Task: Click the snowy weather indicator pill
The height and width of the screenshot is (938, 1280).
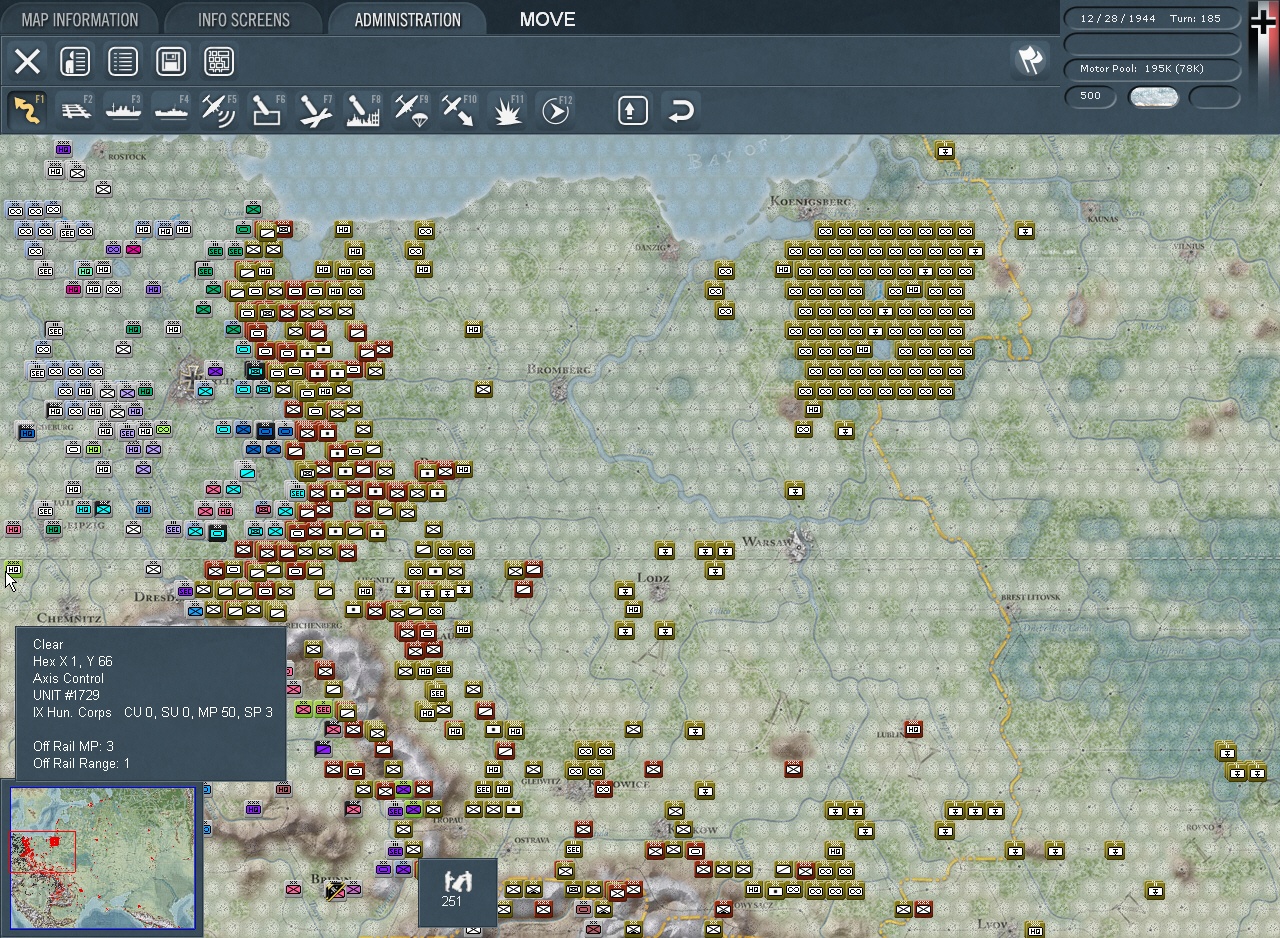Action: [x=1153, y=97]
